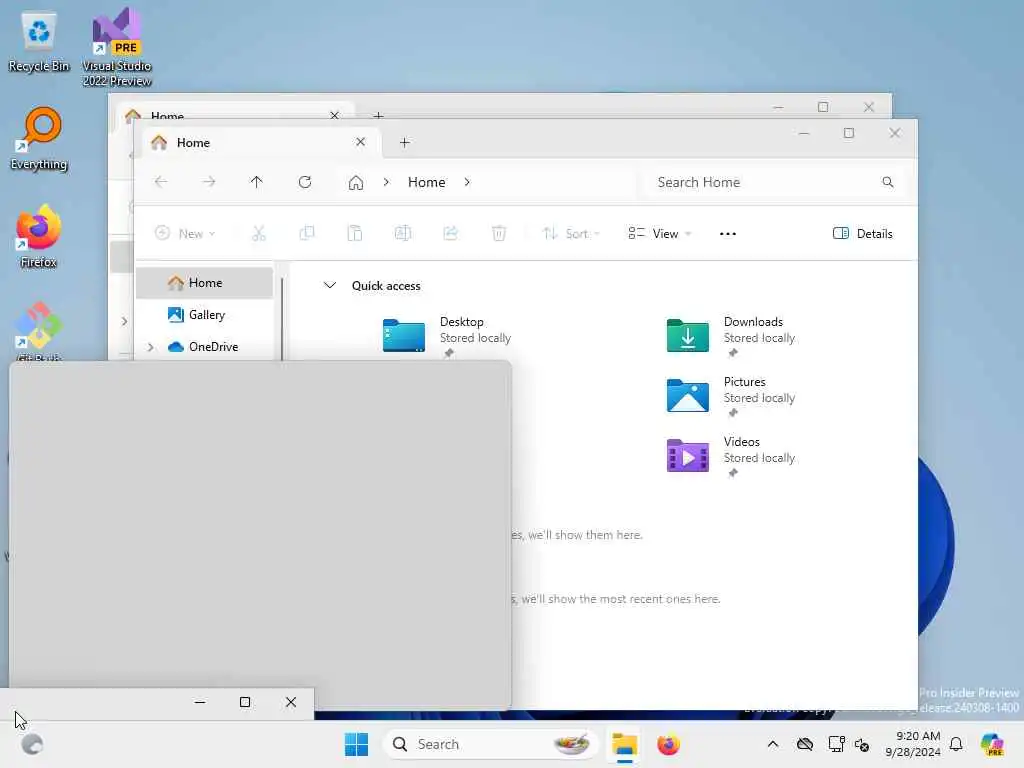This screenshot has height=768, width=1024.
Task: Open the notifications bell
Action: tap(956, 744)
